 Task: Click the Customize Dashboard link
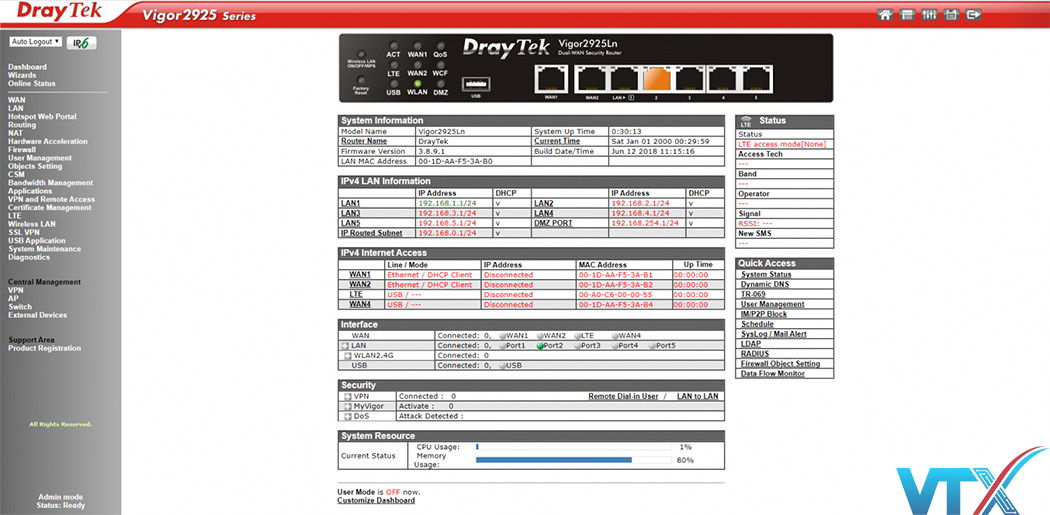point(376,500)
